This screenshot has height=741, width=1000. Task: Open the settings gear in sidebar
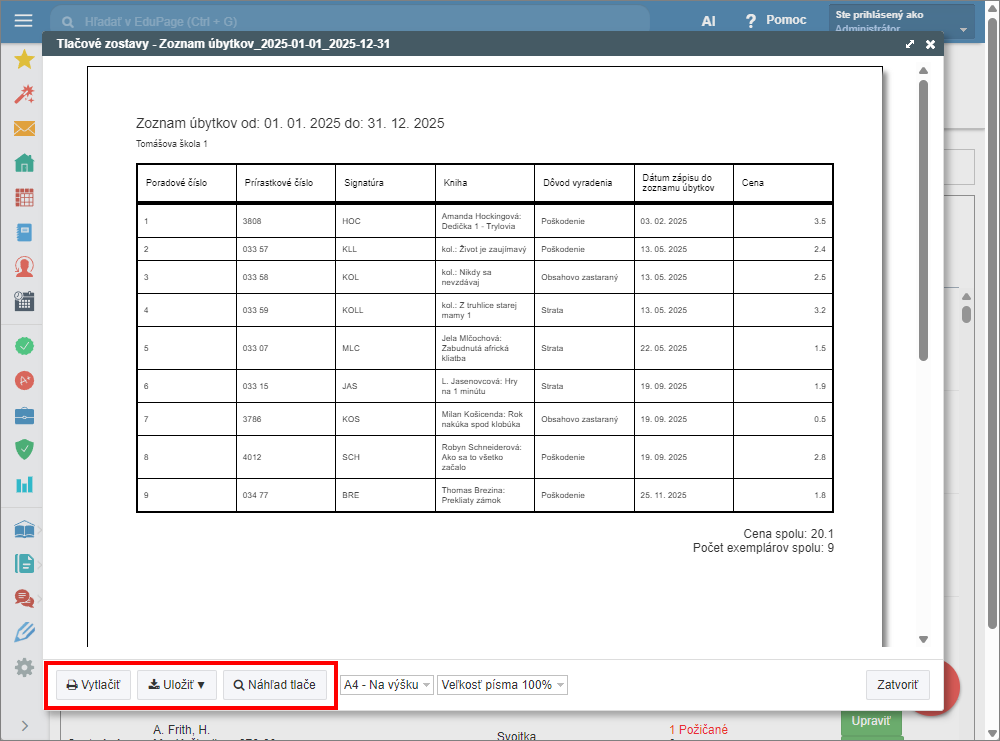tap(24, 666)
